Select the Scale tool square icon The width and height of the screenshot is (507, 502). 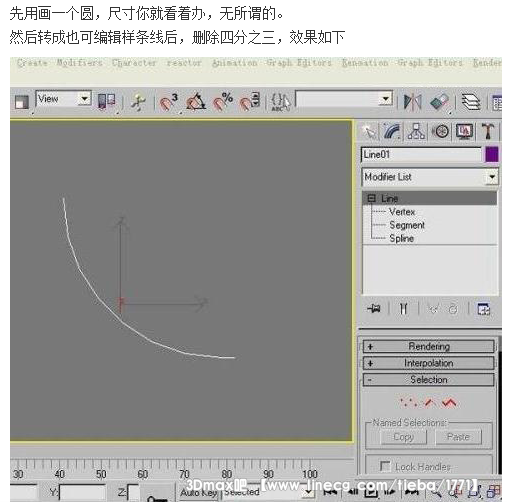pyautogui.click(x=22, y=101)
